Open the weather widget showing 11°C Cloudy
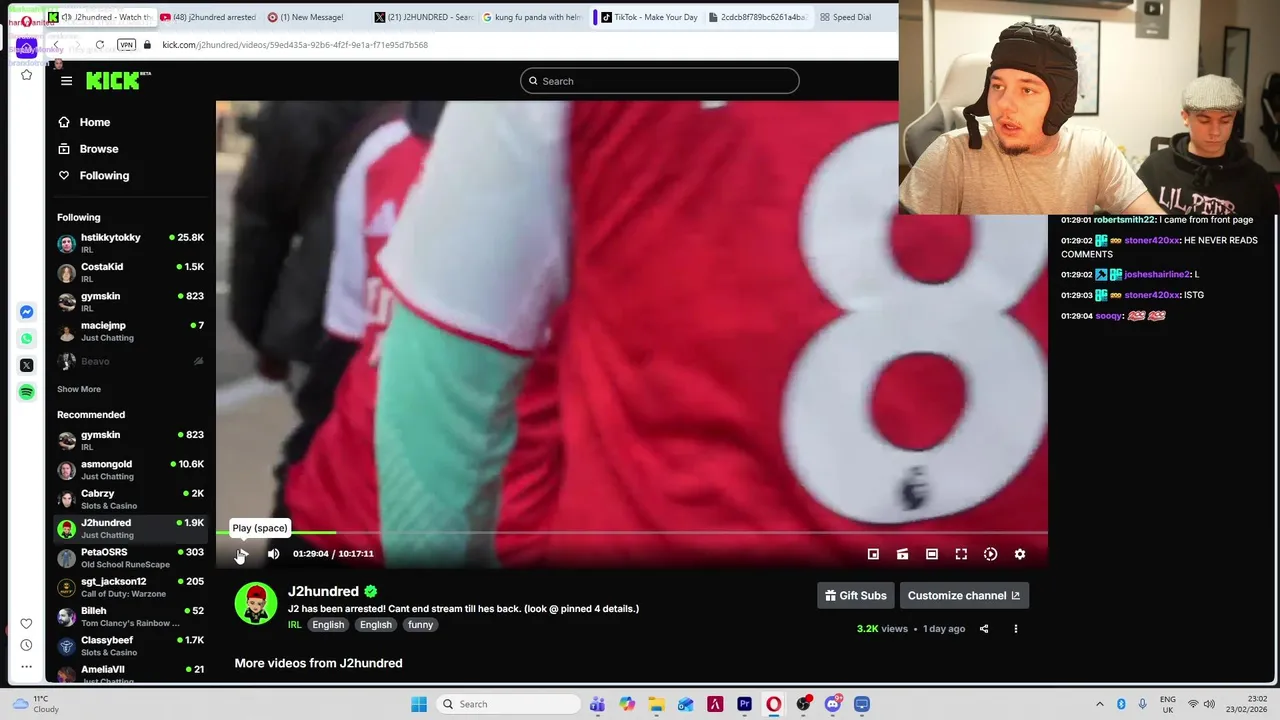1280x720 pixels. coord(35,704)
